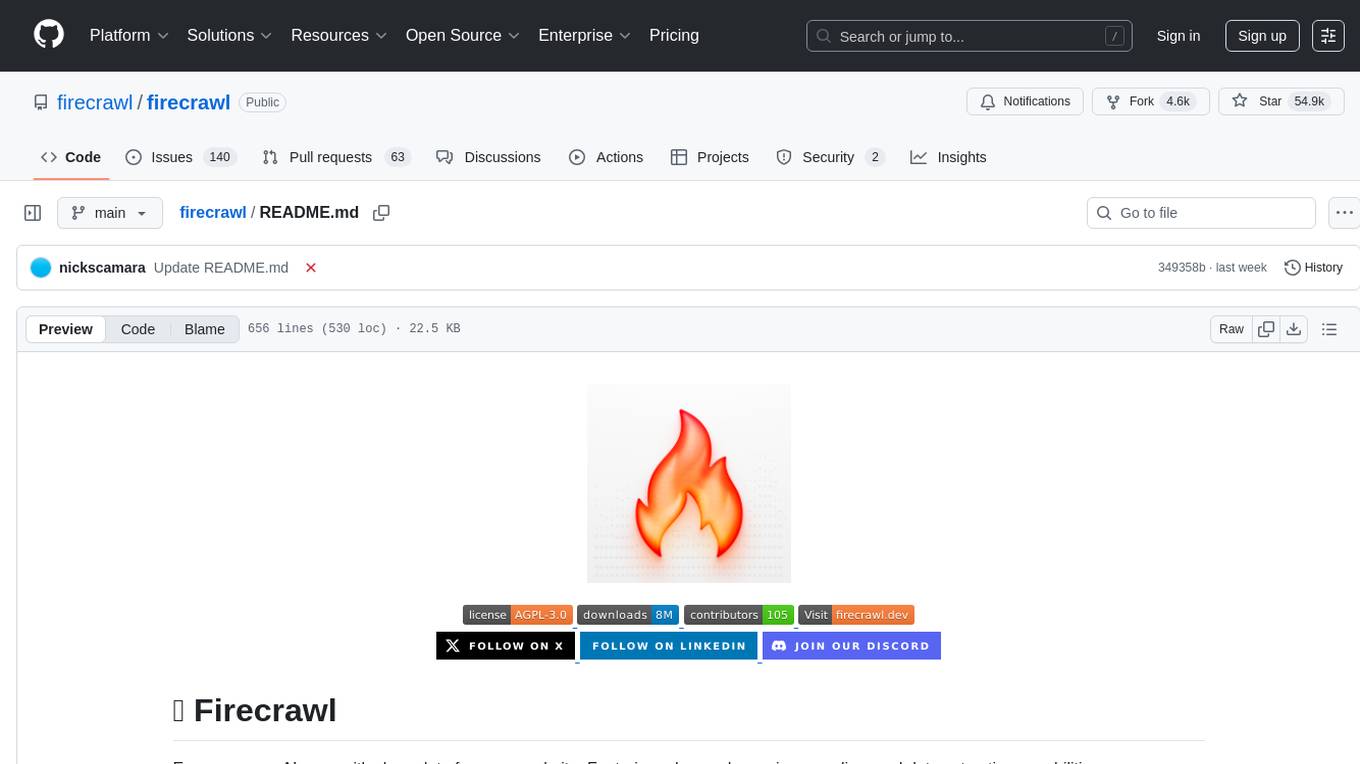This screenshot has width=1360, height=764.
Task: Click the Join our Discord badge
Action: point(852,646)
